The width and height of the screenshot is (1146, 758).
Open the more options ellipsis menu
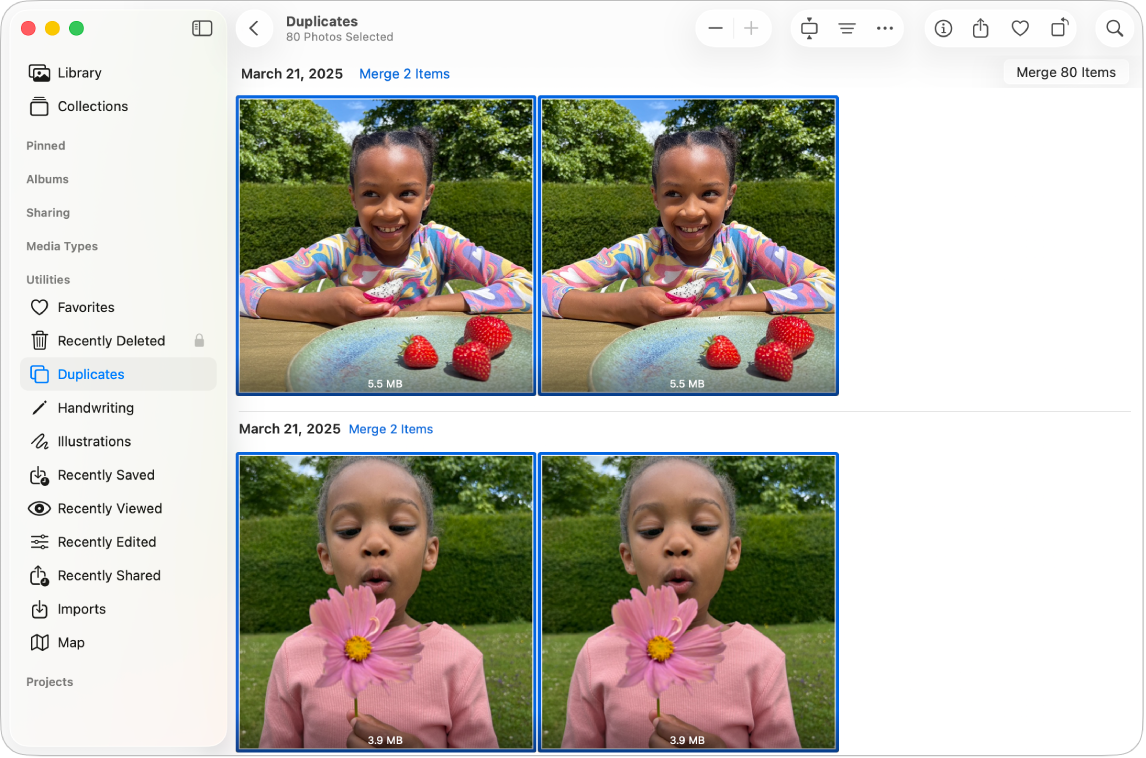coord(884,28)
